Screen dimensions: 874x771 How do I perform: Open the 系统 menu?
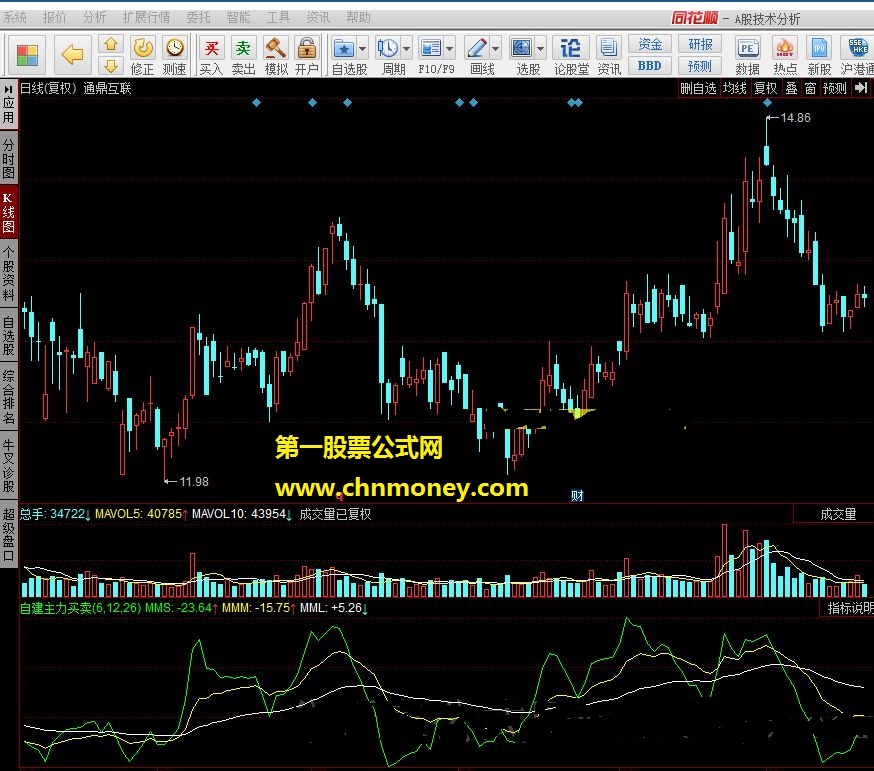click(x=15, y=18)
